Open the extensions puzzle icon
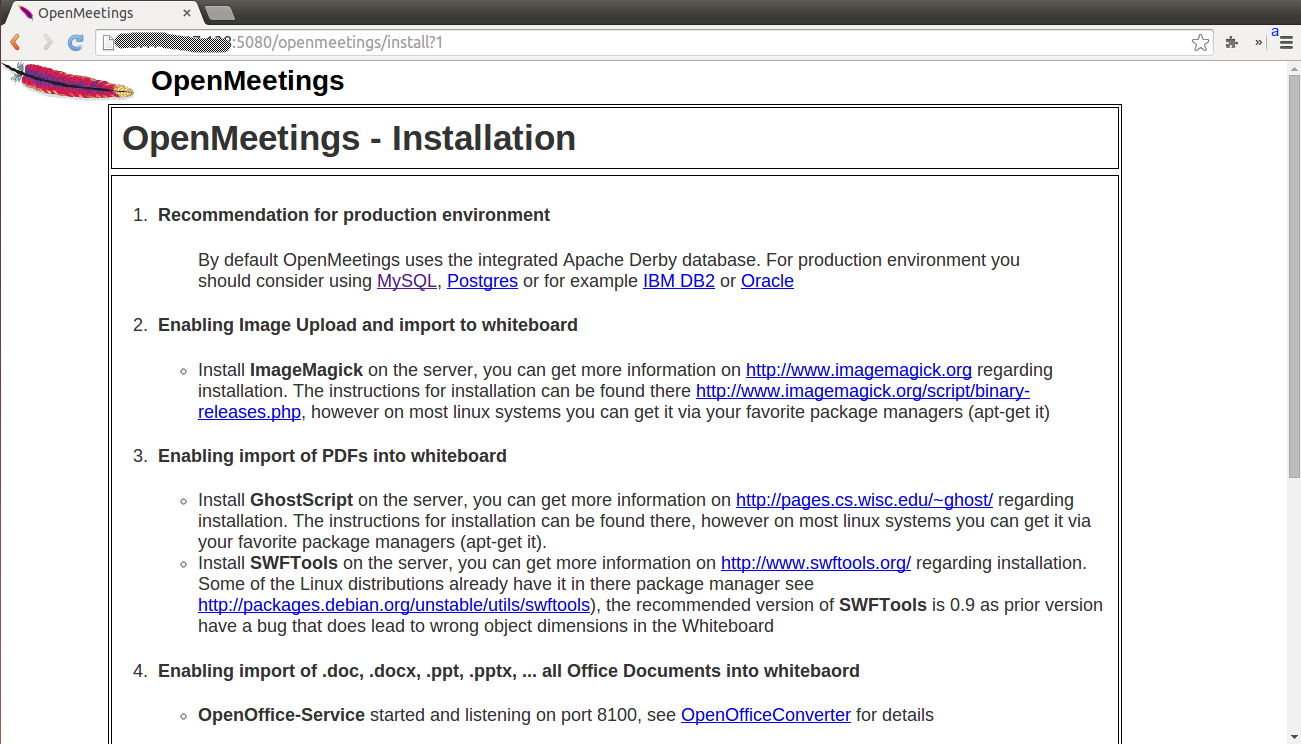The image size is (1301, 744). coord(1232,42)
